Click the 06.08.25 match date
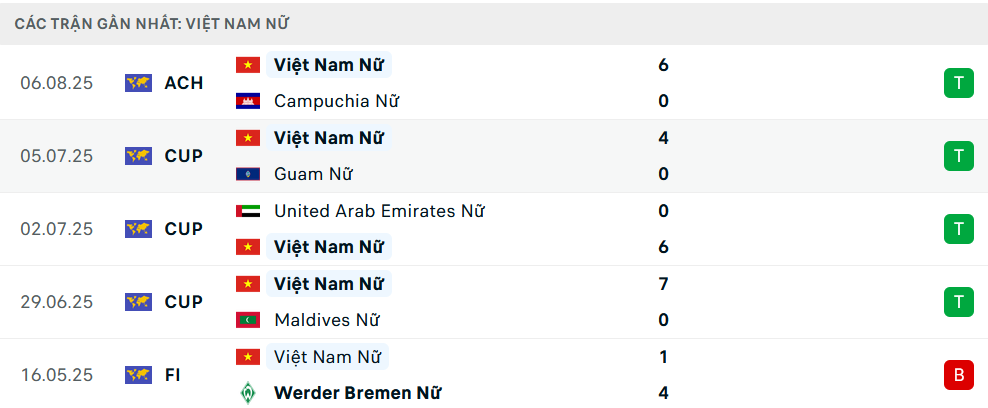Viewport: 988px width, 408px height. click(56, 83)
